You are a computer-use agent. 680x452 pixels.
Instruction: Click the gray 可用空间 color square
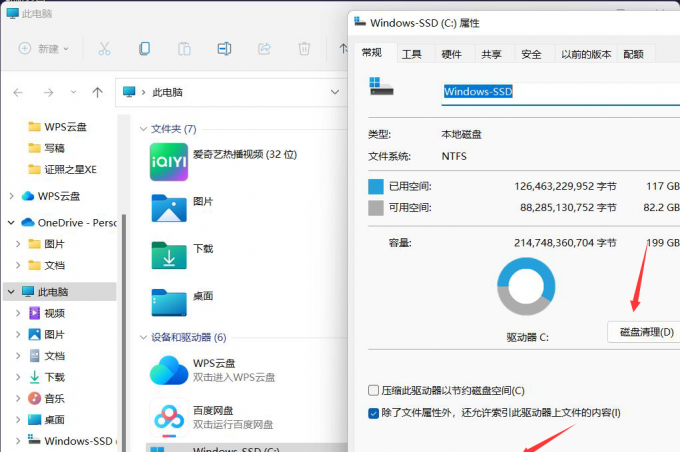(x=376, y=208)
